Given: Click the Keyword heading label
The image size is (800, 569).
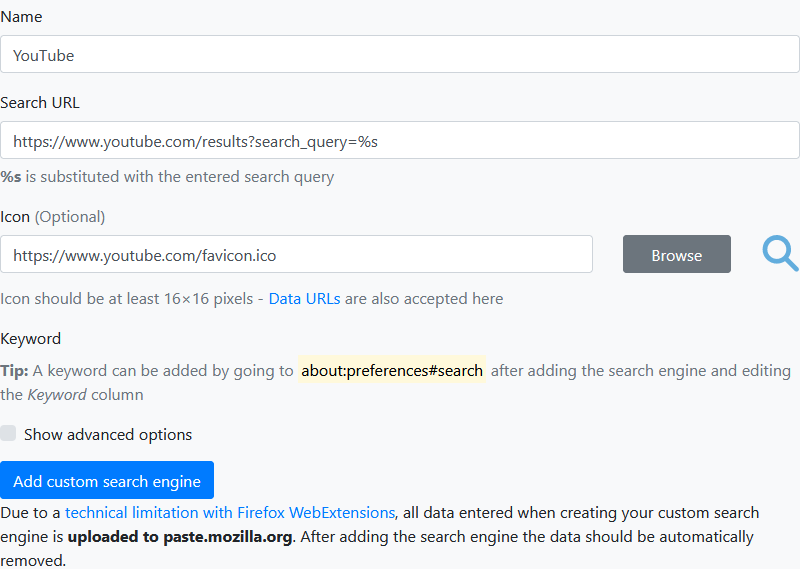Looking at the screenshot, I should coord(31,339).
